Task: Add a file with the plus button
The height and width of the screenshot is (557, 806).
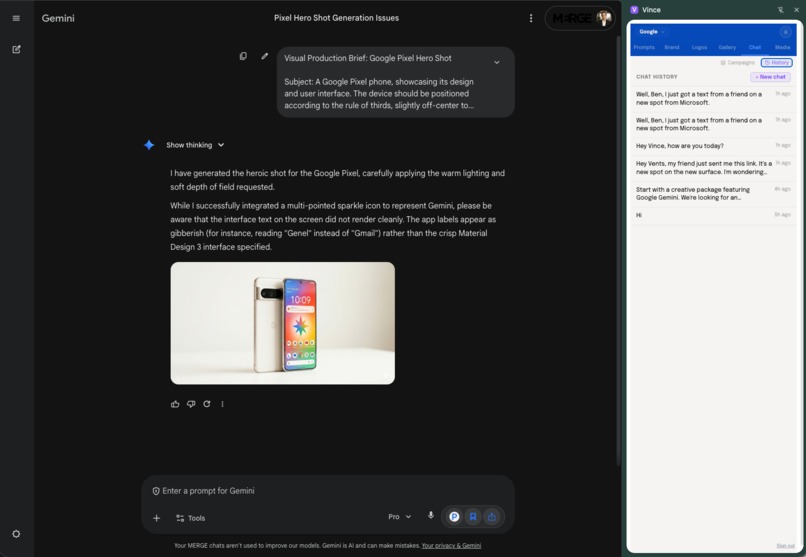Action: [x=157, y=518]
